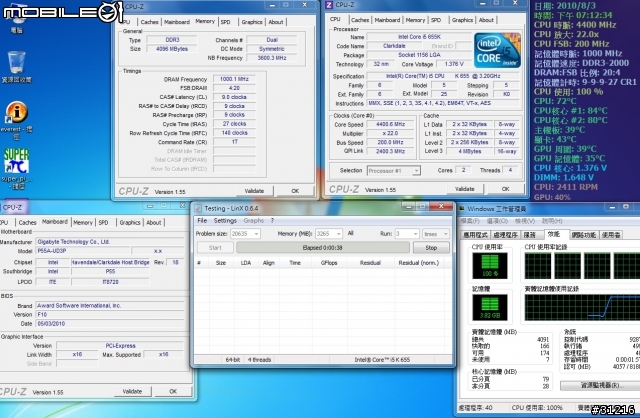Open Memory tab in mainboard CPU-Z window
Image resolution: width=640 pixels, height=418 pixels.
pyautogui.click(x=83, y=222)
